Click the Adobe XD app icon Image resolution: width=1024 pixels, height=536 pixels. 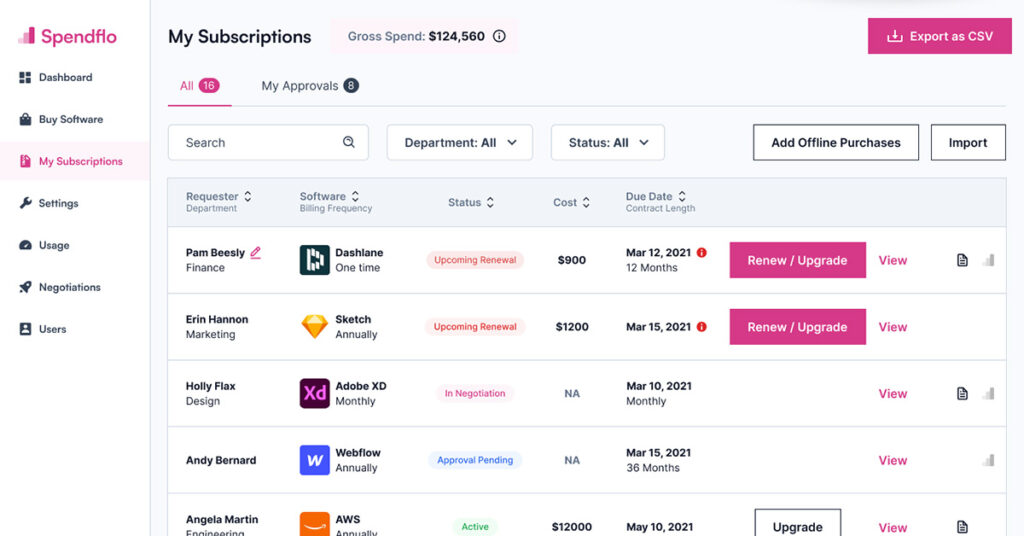315,393
